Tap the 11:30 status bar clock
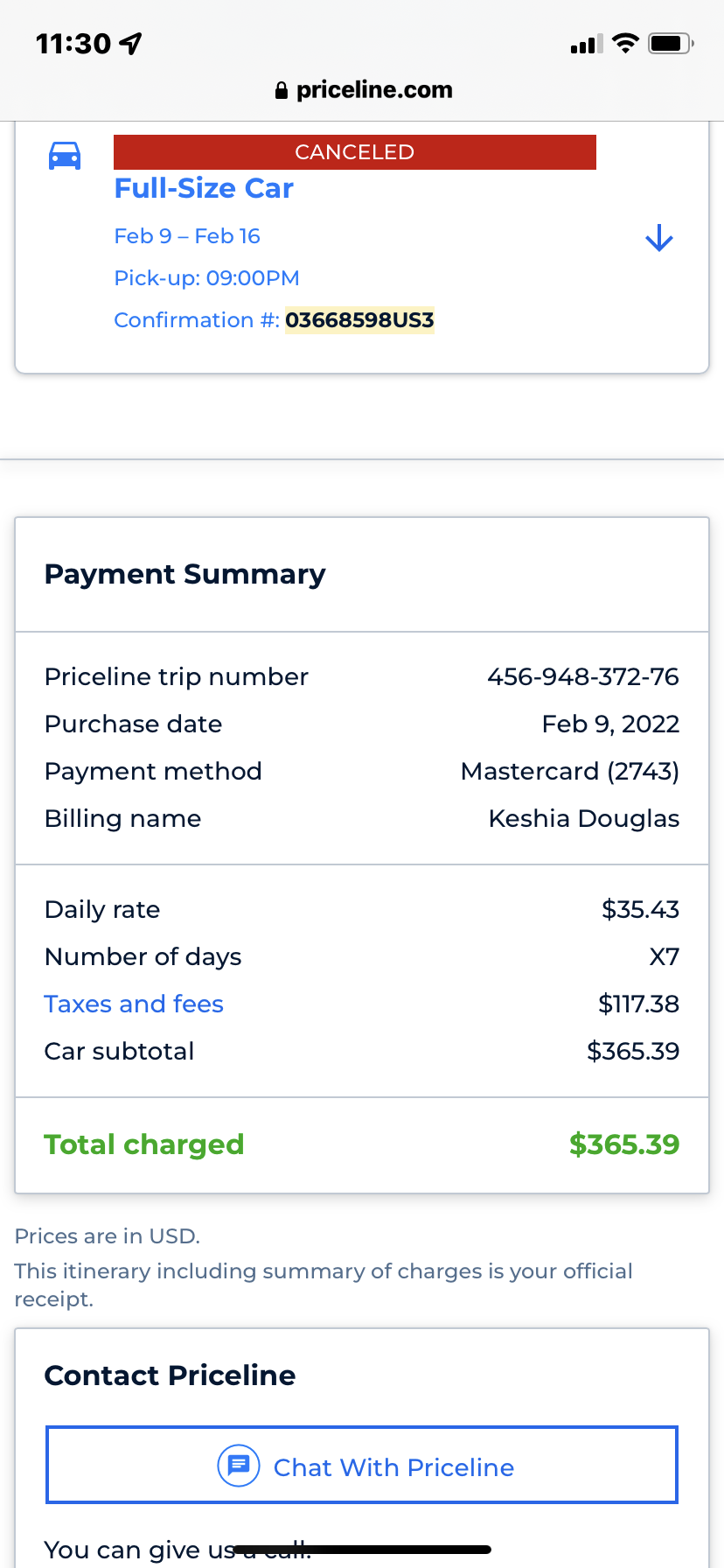 (x=73, y=43)
